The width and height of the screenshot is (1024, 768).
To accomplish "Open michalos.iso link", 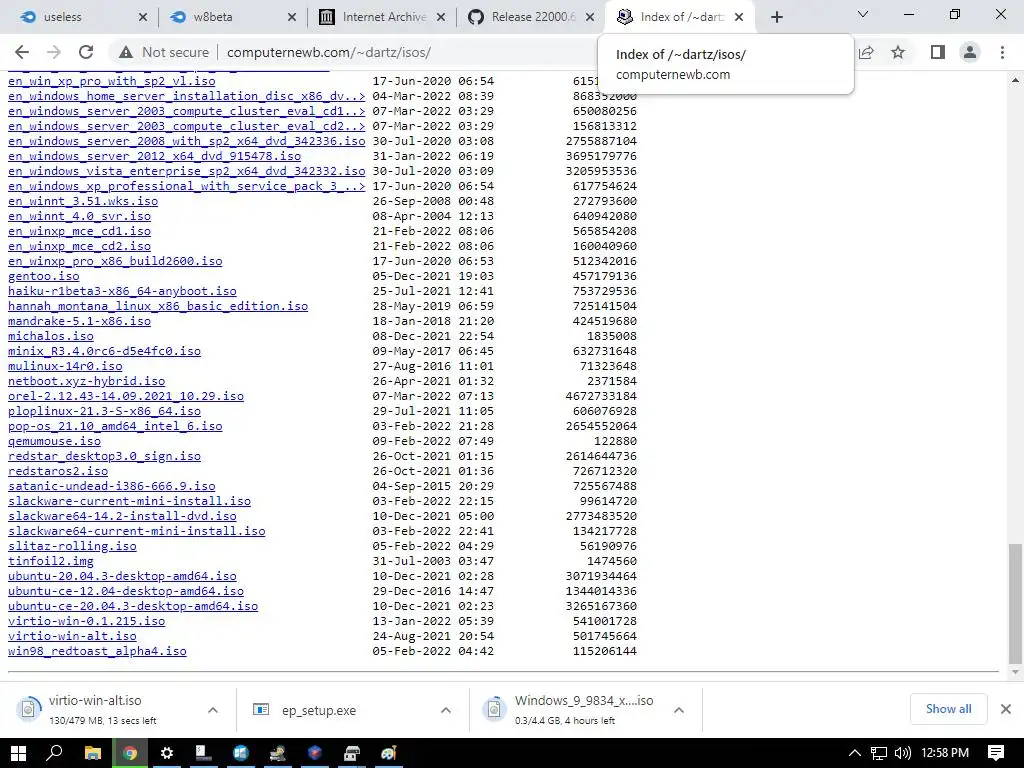I will tap(51, 336).
